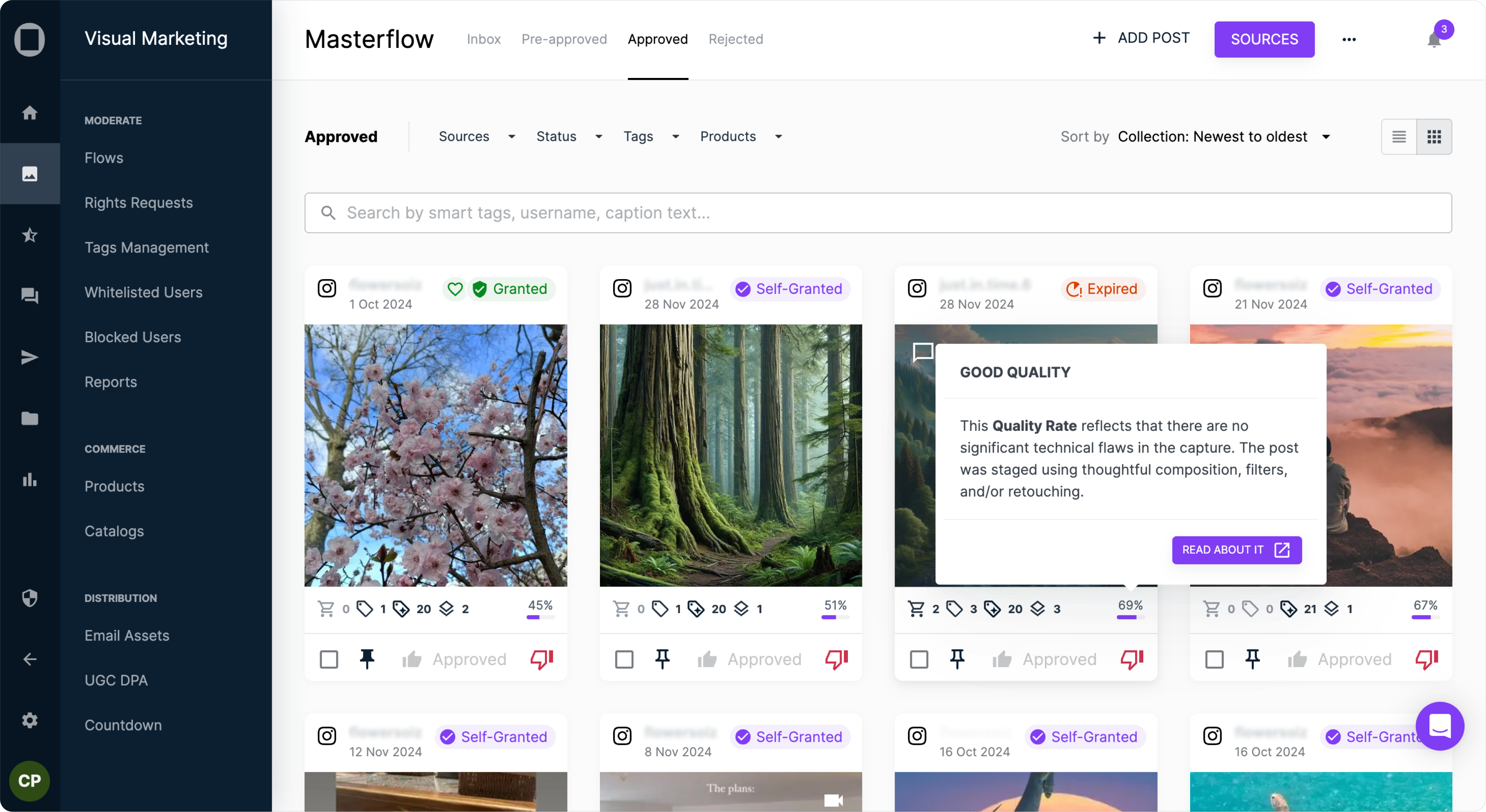
Task: Go to Rights Requests menu item
Action: 138,202
